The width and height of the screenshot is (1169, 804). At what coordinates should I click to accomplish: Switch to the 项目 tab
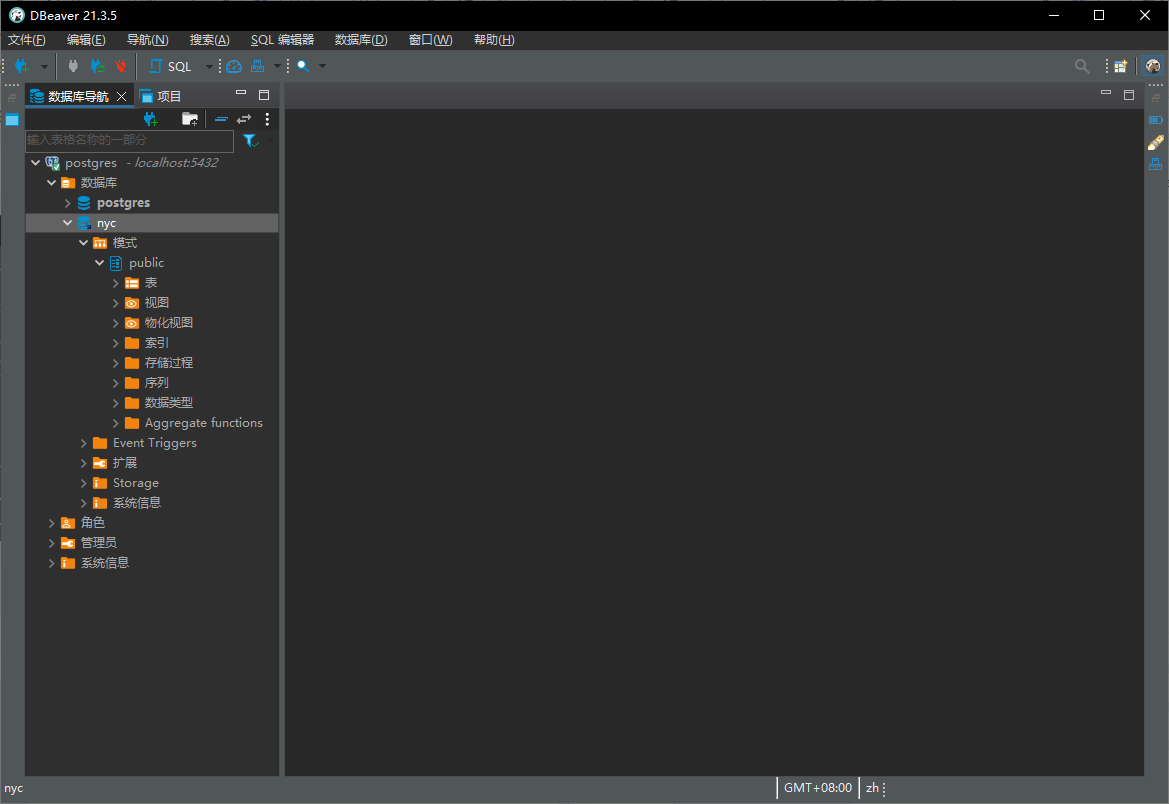coord(160,96)
